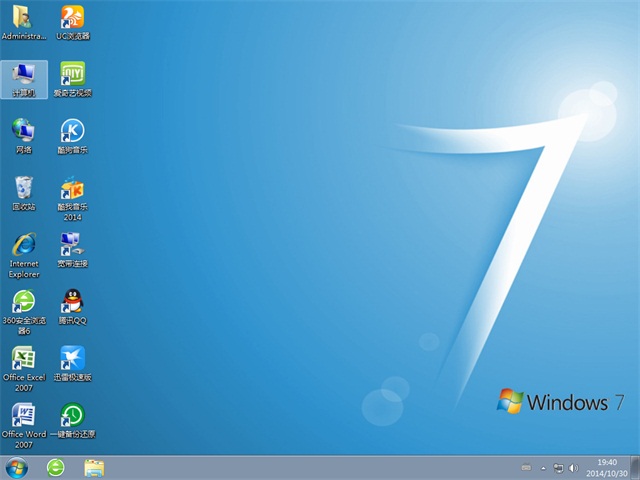
Task: Select the 酷我音乐 2014 shortcut
Action: (73, 198)
